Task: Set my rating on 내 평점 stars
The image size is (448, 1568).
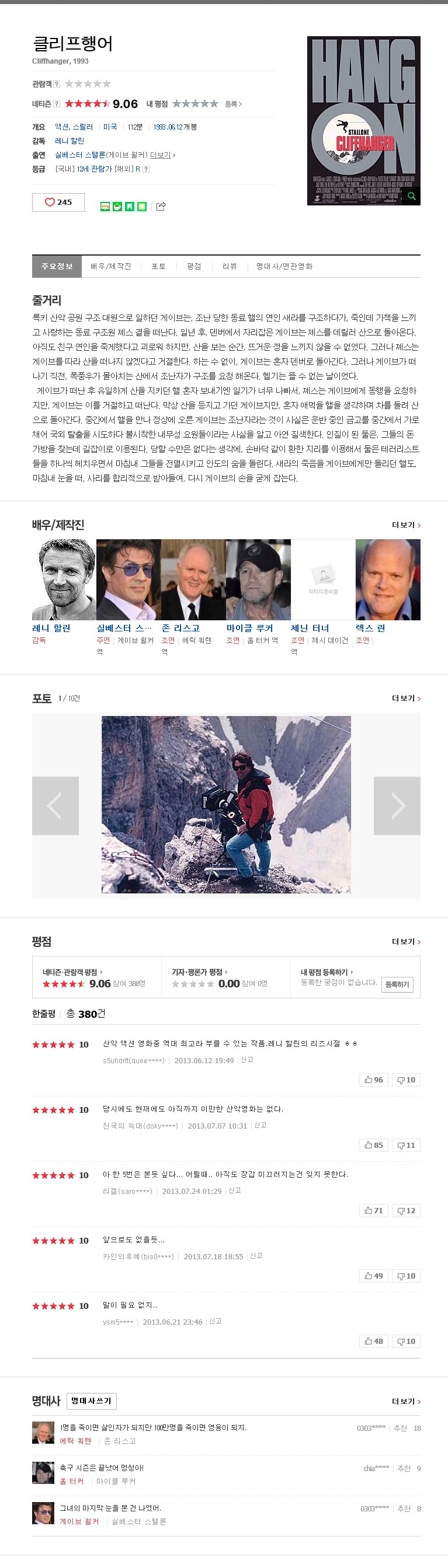Action: pyautogui.click(x=195, y=104)
